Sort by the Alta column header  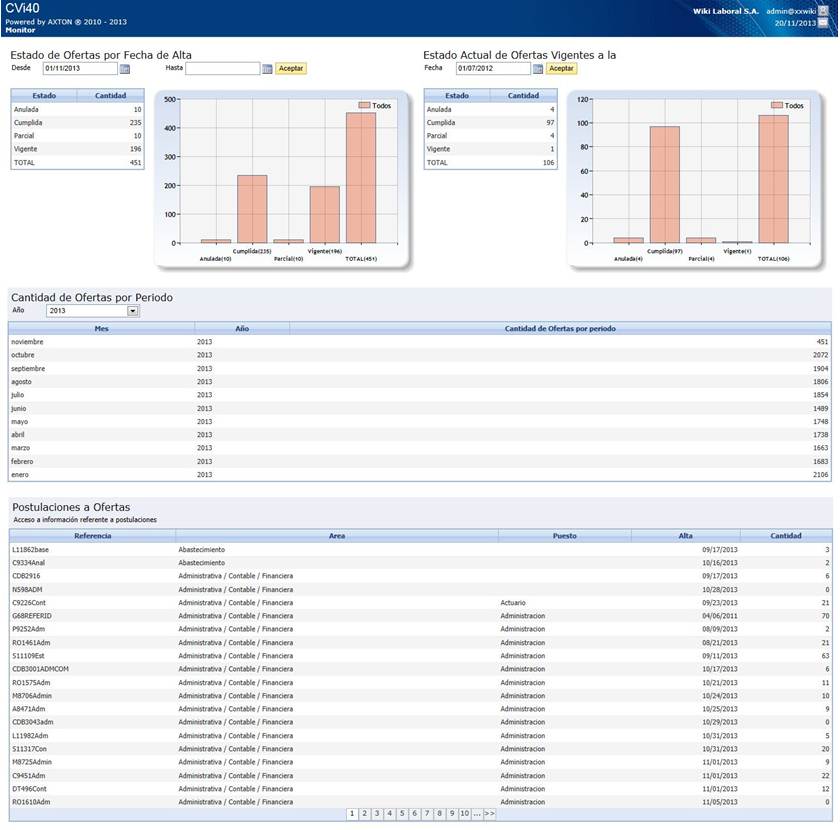pyautogui.click(x=685, y=536)
